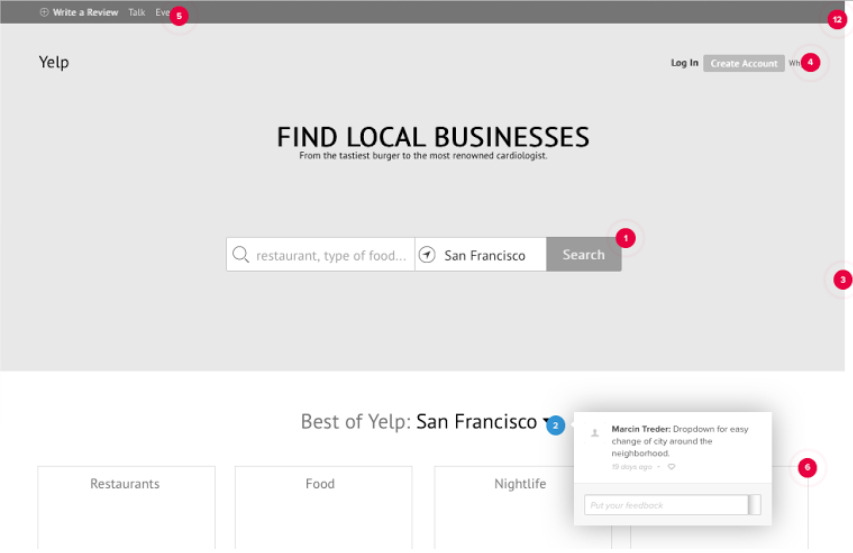
Task: Click the Log In link
Action: (684, 63)
